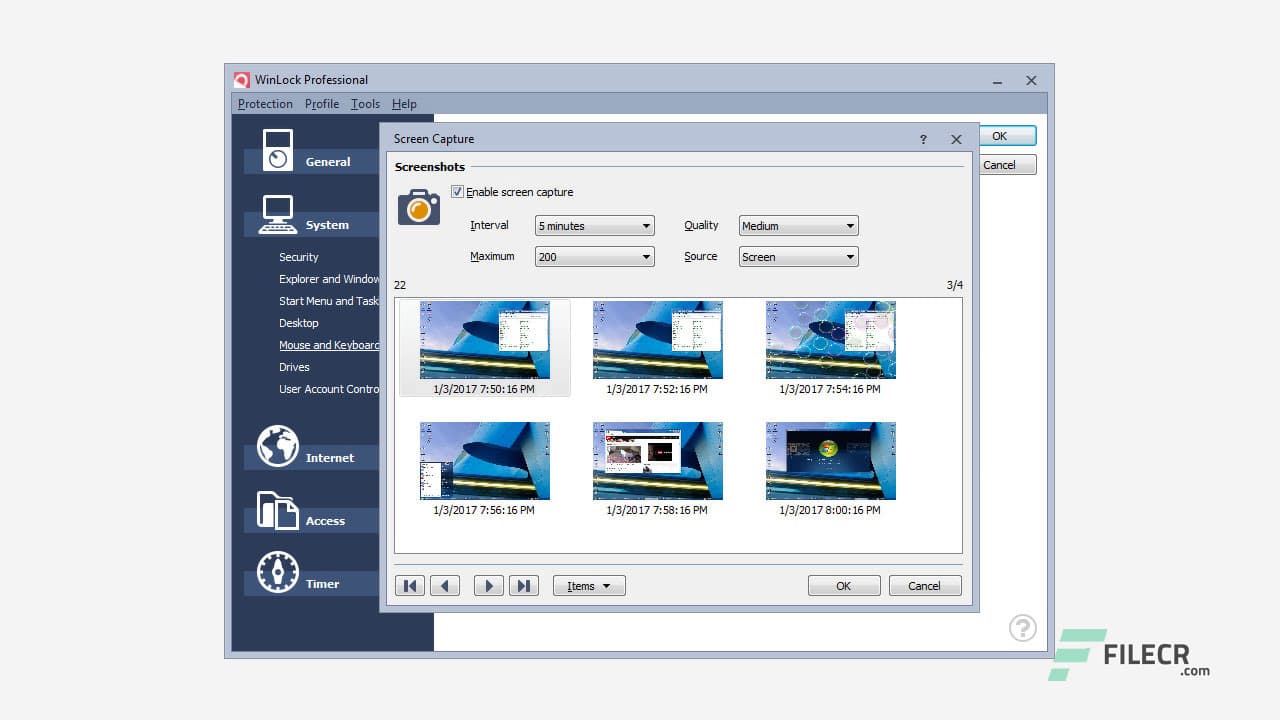
Task: Click the Internet globe icon
Action: (x=277, y=446)
